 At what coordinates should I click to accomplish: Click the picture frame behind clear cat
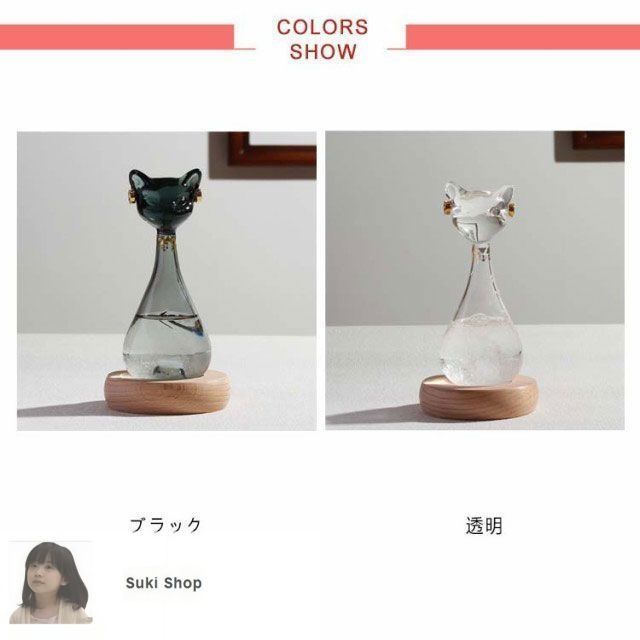click(589, 146)
